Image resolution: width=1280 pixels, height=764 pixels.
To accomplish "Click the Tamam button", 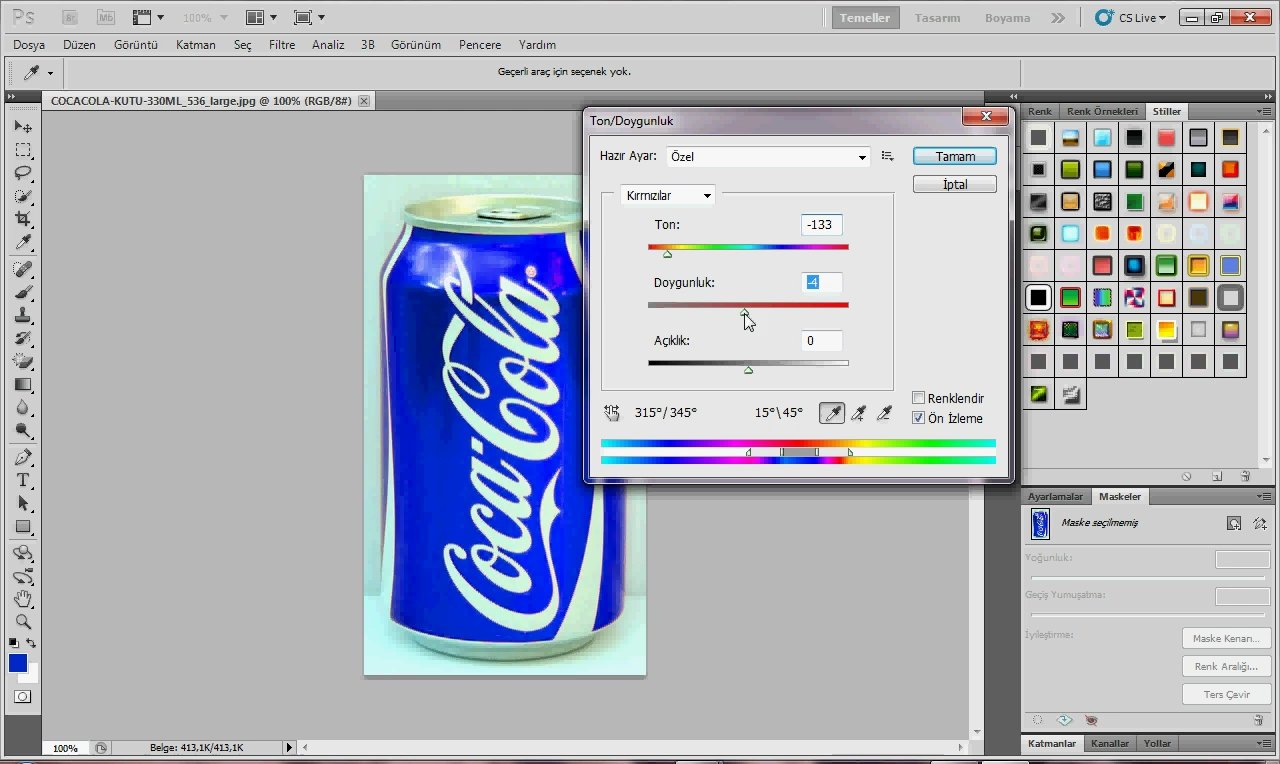I will [x=955, y=156].
